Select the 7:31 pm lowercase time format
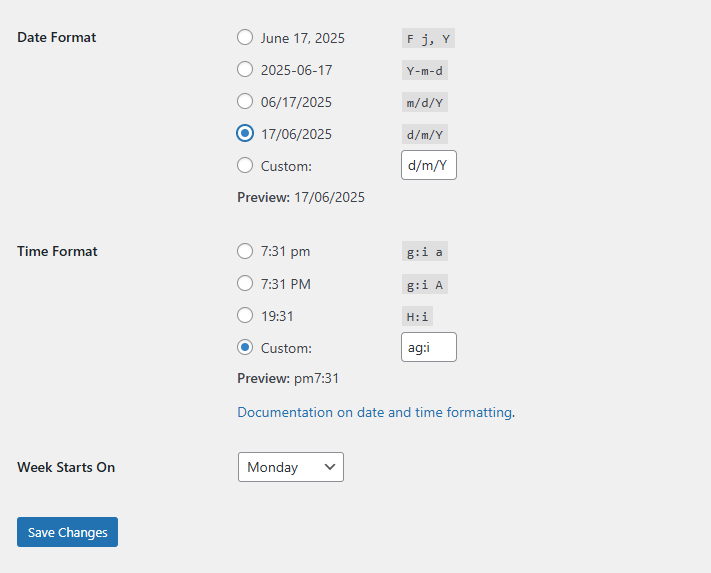The width and height of the screenshot is (711, 573). point(245,251)
